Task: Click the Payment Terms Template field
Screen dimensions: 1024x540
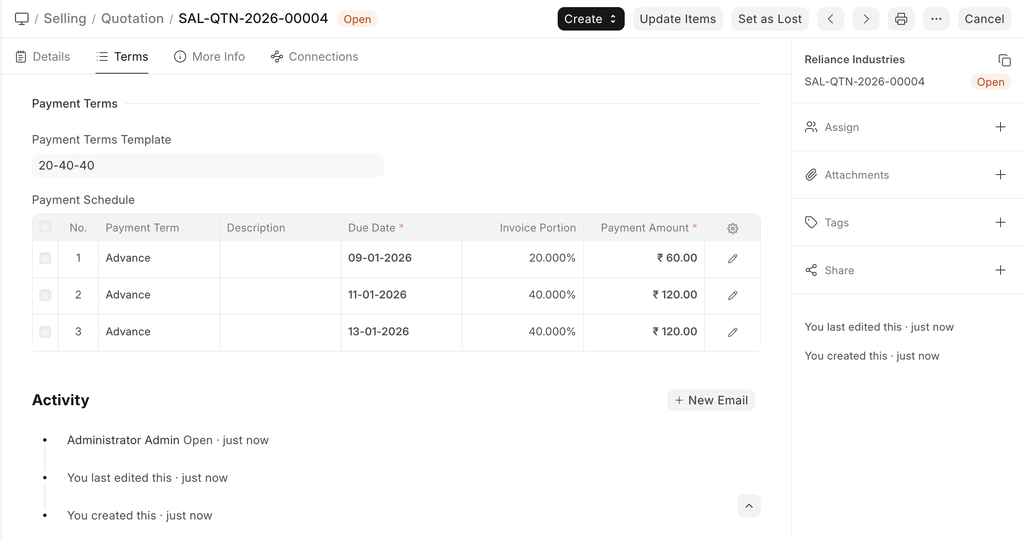Action: point(207,165)
